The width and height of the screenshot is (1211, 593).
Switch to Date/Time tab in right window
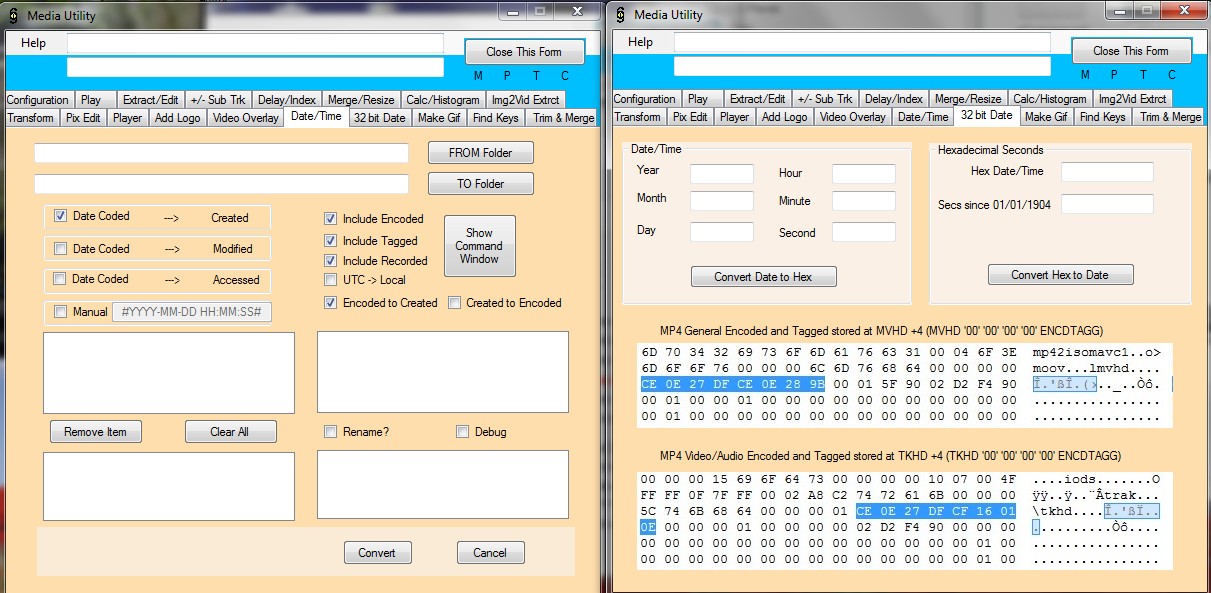922,117
